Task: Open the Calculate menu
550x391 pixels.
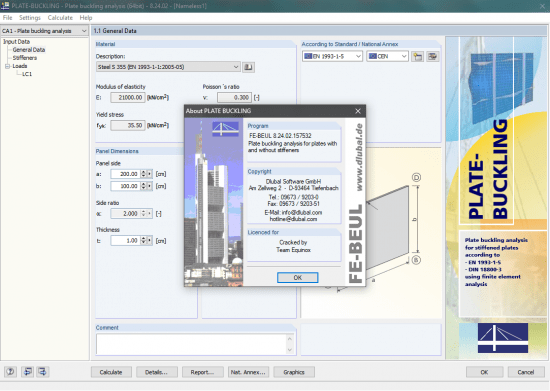Action: tap(60, 18)
